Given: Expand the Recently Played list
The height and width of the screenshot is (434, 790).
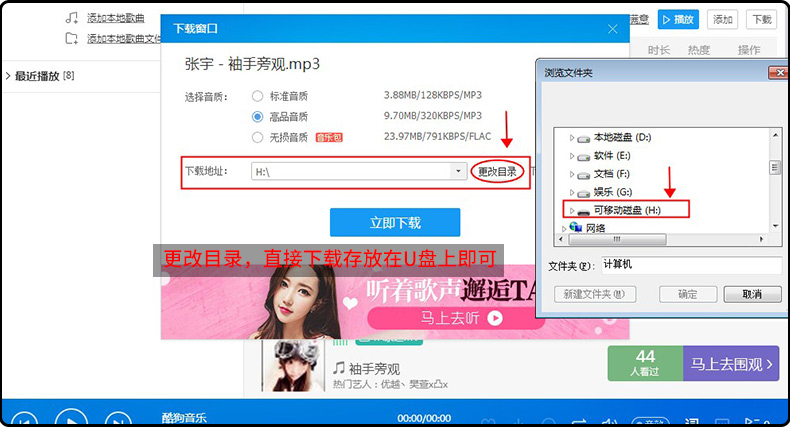Looking at the screenshot, I should click(8, 76).
